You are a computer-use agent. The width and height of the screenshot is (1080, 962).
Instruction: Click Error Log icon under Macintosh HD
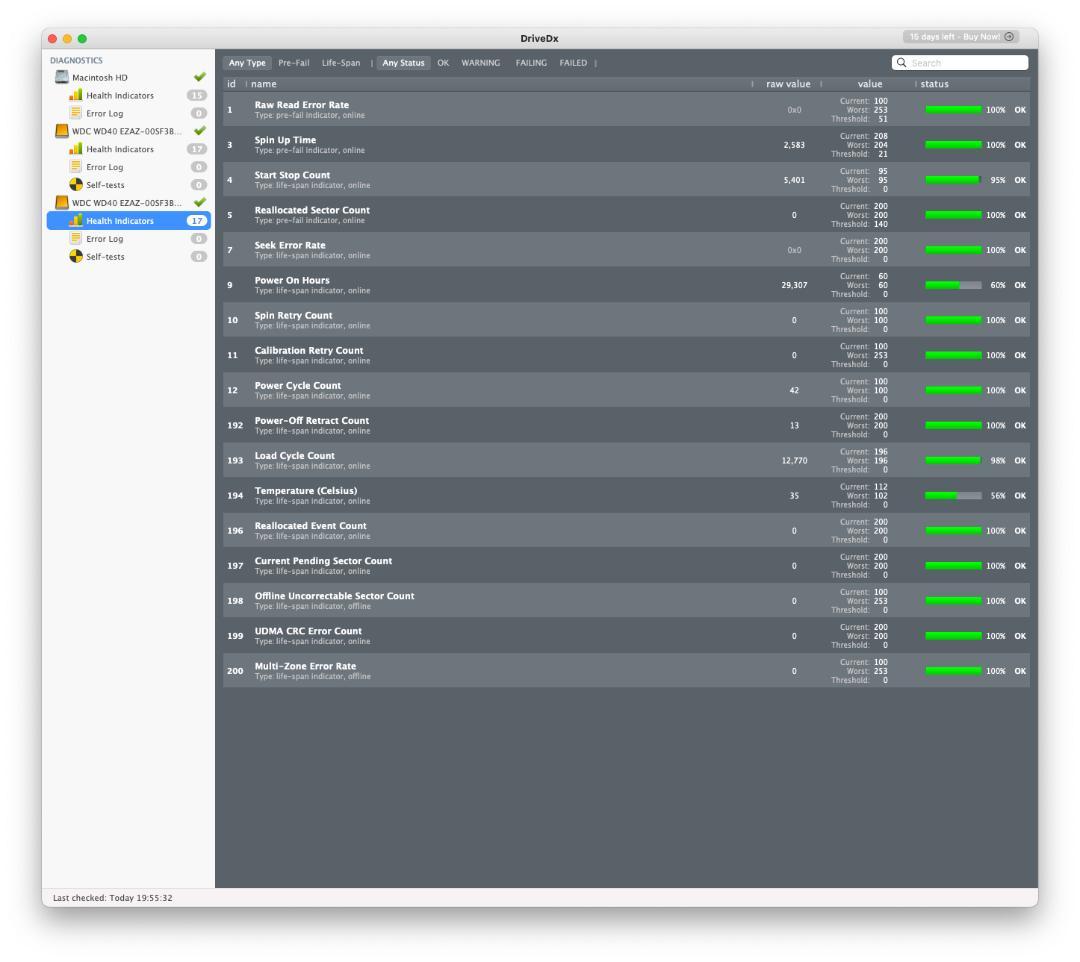click(x=75, y=113)
